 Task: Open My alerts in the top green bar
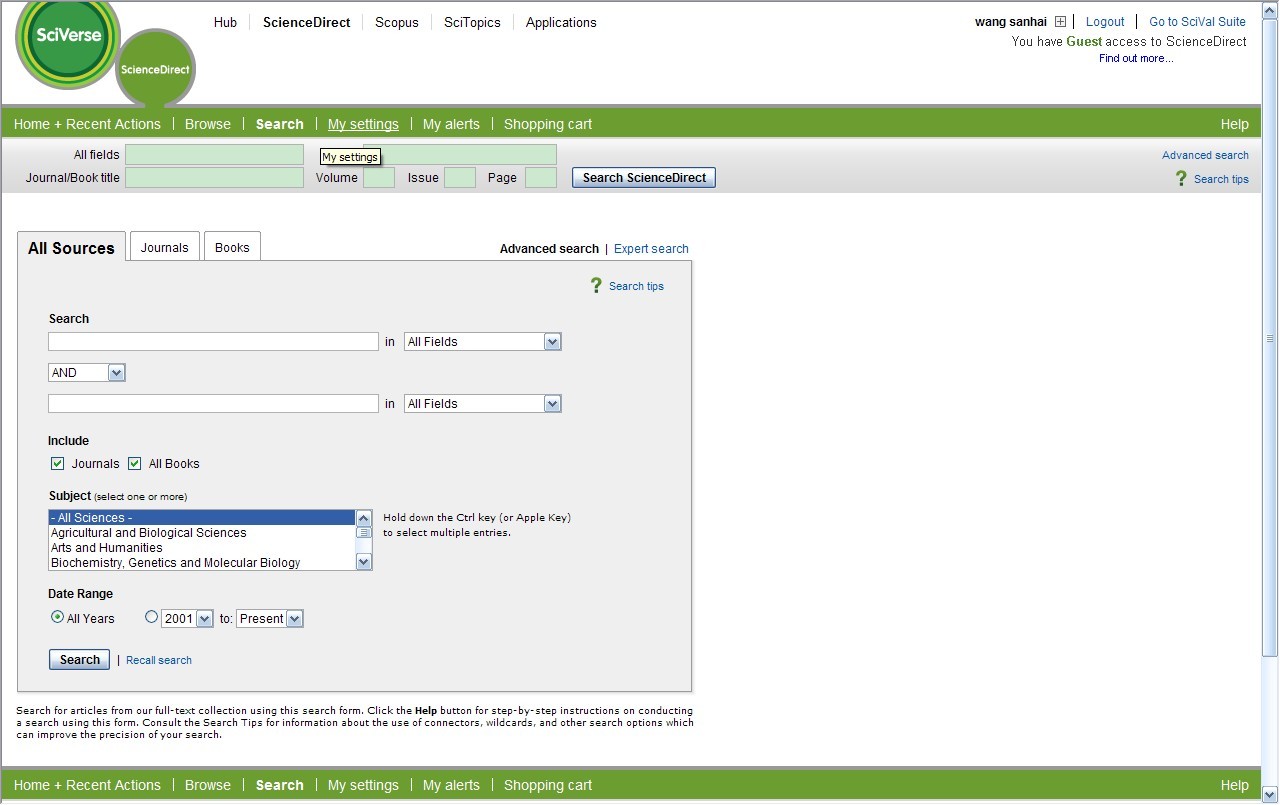[x=451, y=124]
